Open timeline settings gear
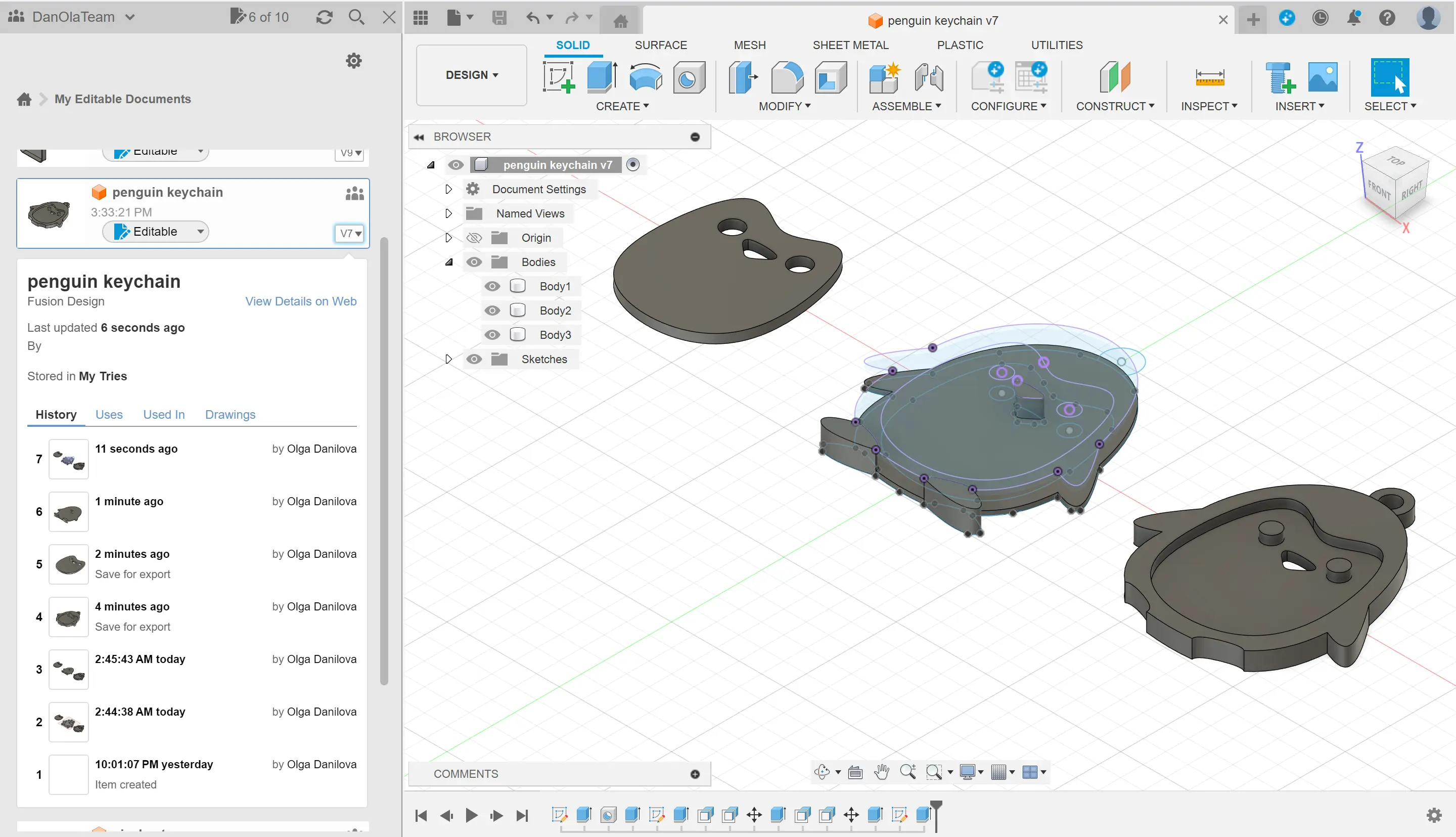This screenshot has height=837, width=1456. click(x=1434, y=815)
